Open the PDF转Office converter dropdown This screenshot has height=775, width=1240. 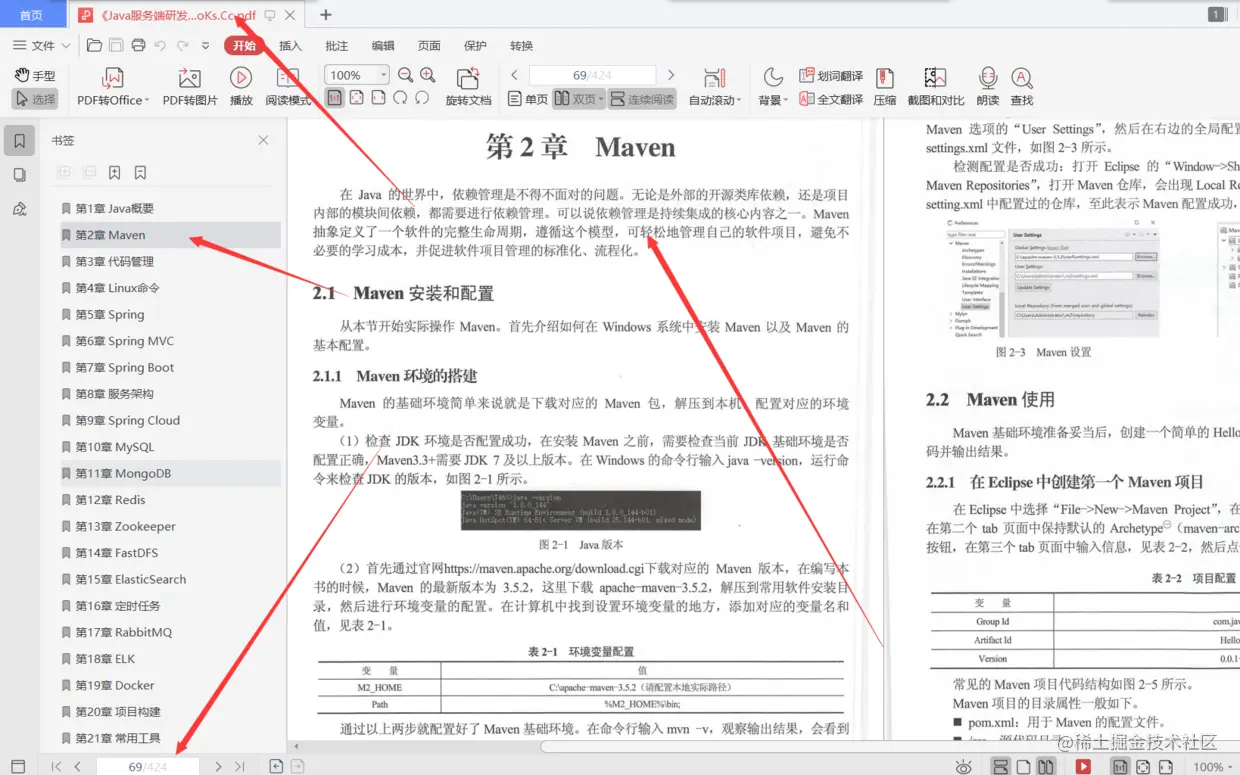[x=113, y=86]
